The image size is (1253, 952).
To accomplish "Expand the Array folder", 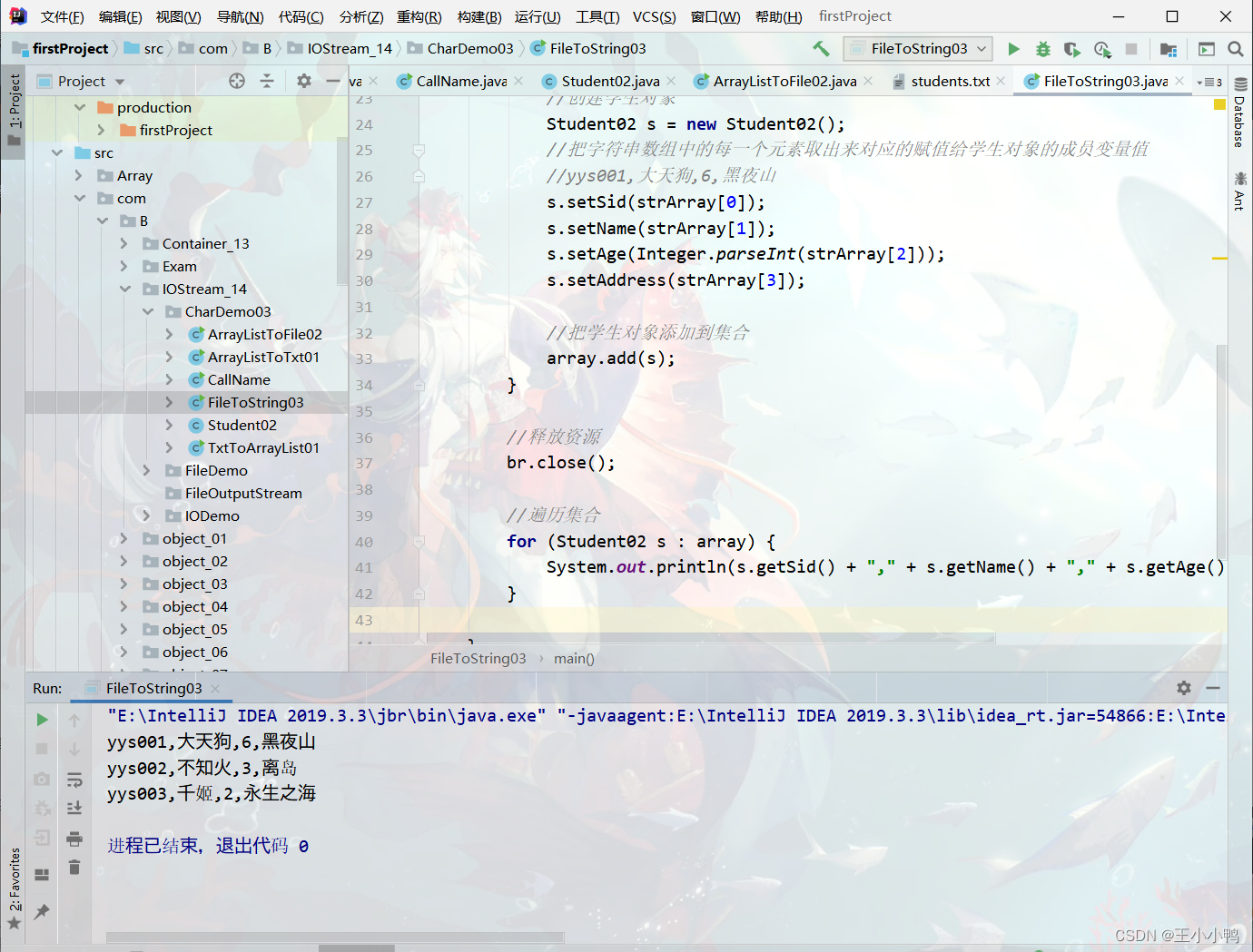I will (79, 175).
